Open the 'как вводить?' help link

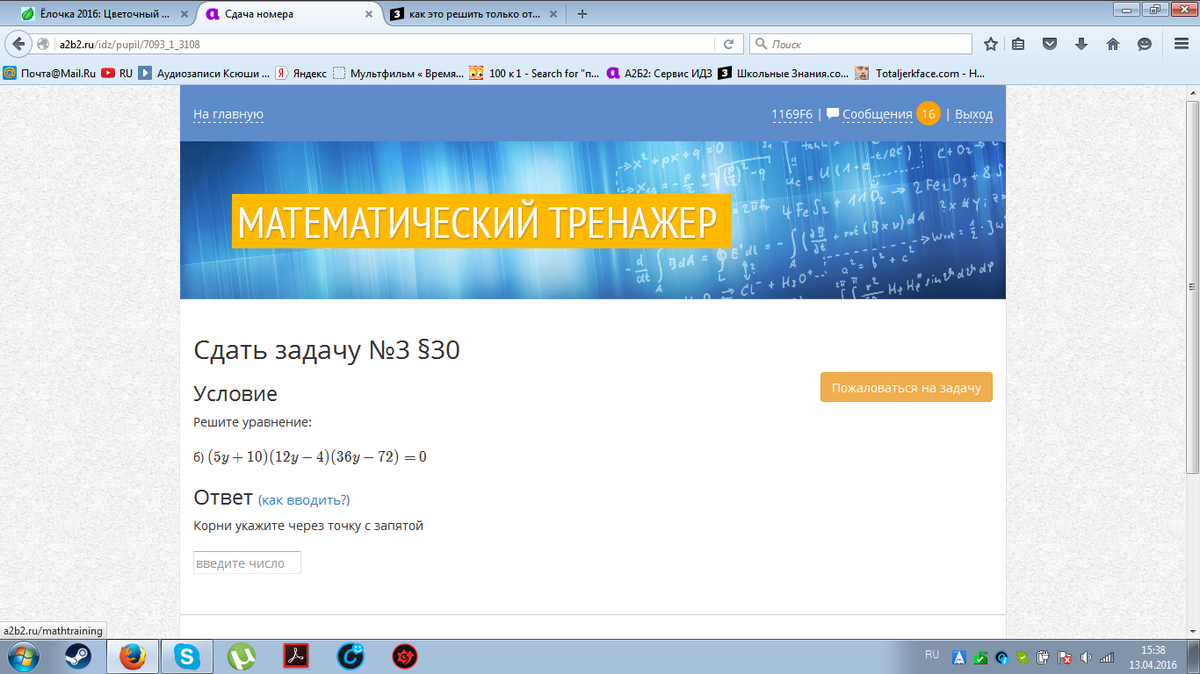click(x=304, y=500)
